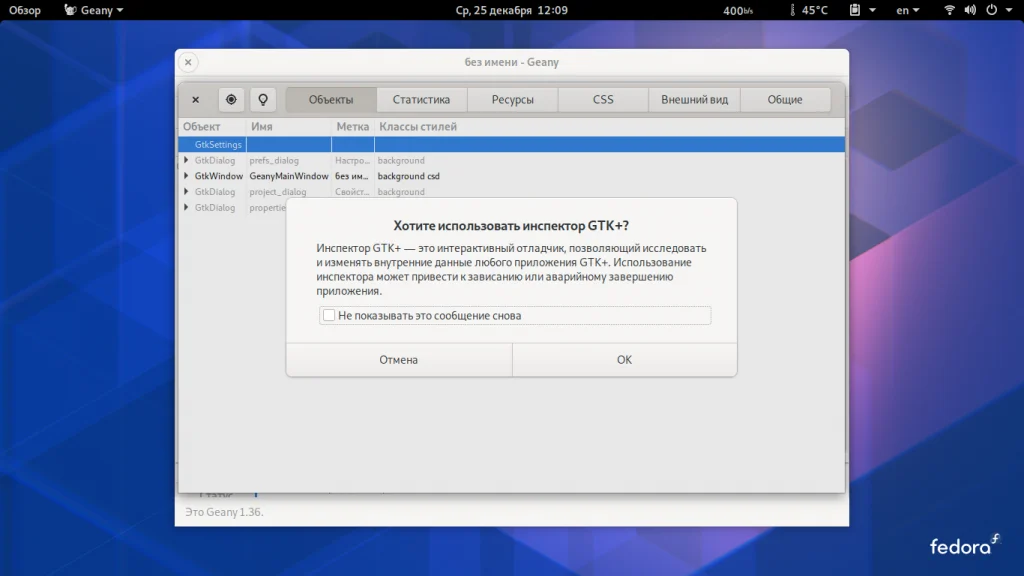Image resolution: width=1024 pixels, height=576 pixels.
Task: Click the Wi-Fi status icon
Action: click(x=950, y=10)
